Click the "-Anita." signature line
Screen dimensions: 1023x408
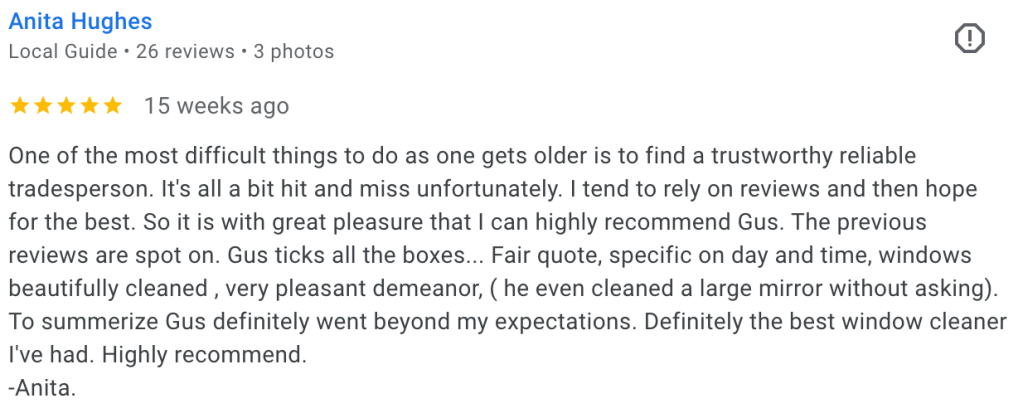[42, 386]
